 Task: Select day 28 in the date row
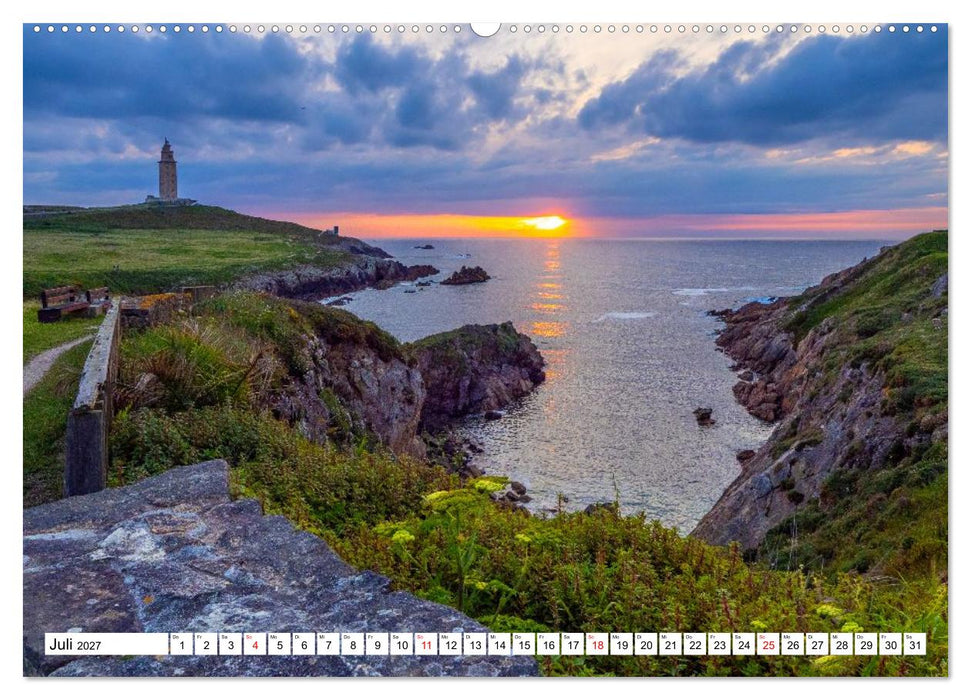842,644
